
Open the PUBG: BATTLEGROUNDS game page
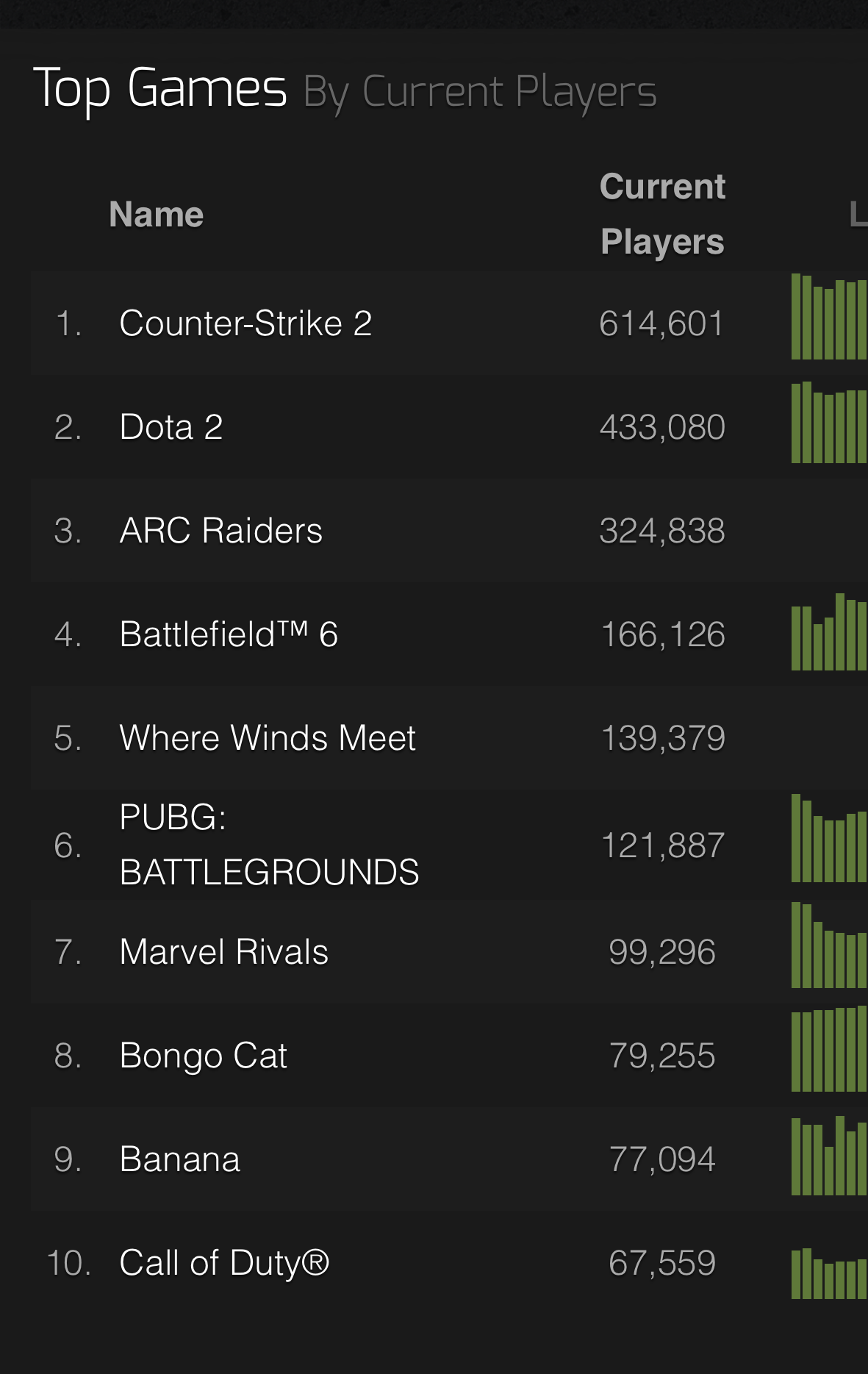[x=269, y=845]
